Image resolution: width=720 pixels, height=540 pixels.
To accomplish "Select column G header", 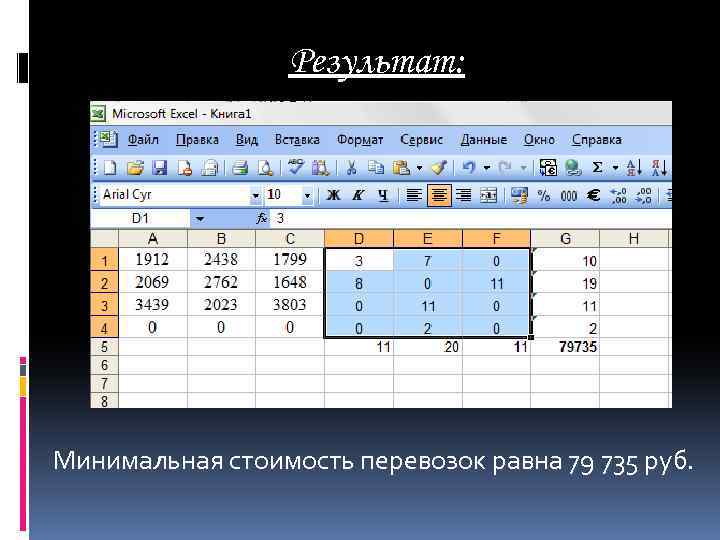I will click(x=565, y=239).
